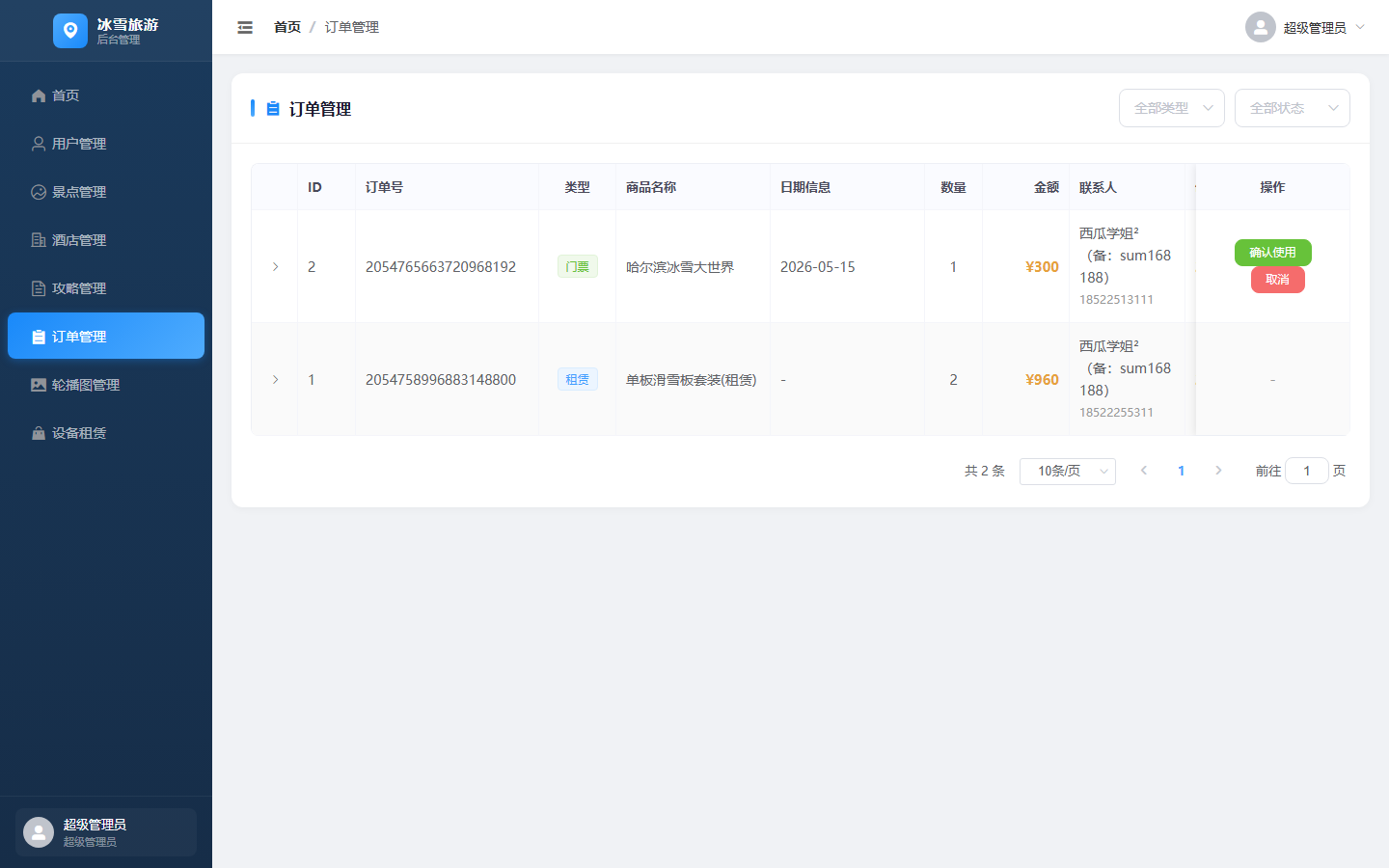Select page number 1 in pagination
Viewport: 1389px width, 868px height.
pos(1182,471)
